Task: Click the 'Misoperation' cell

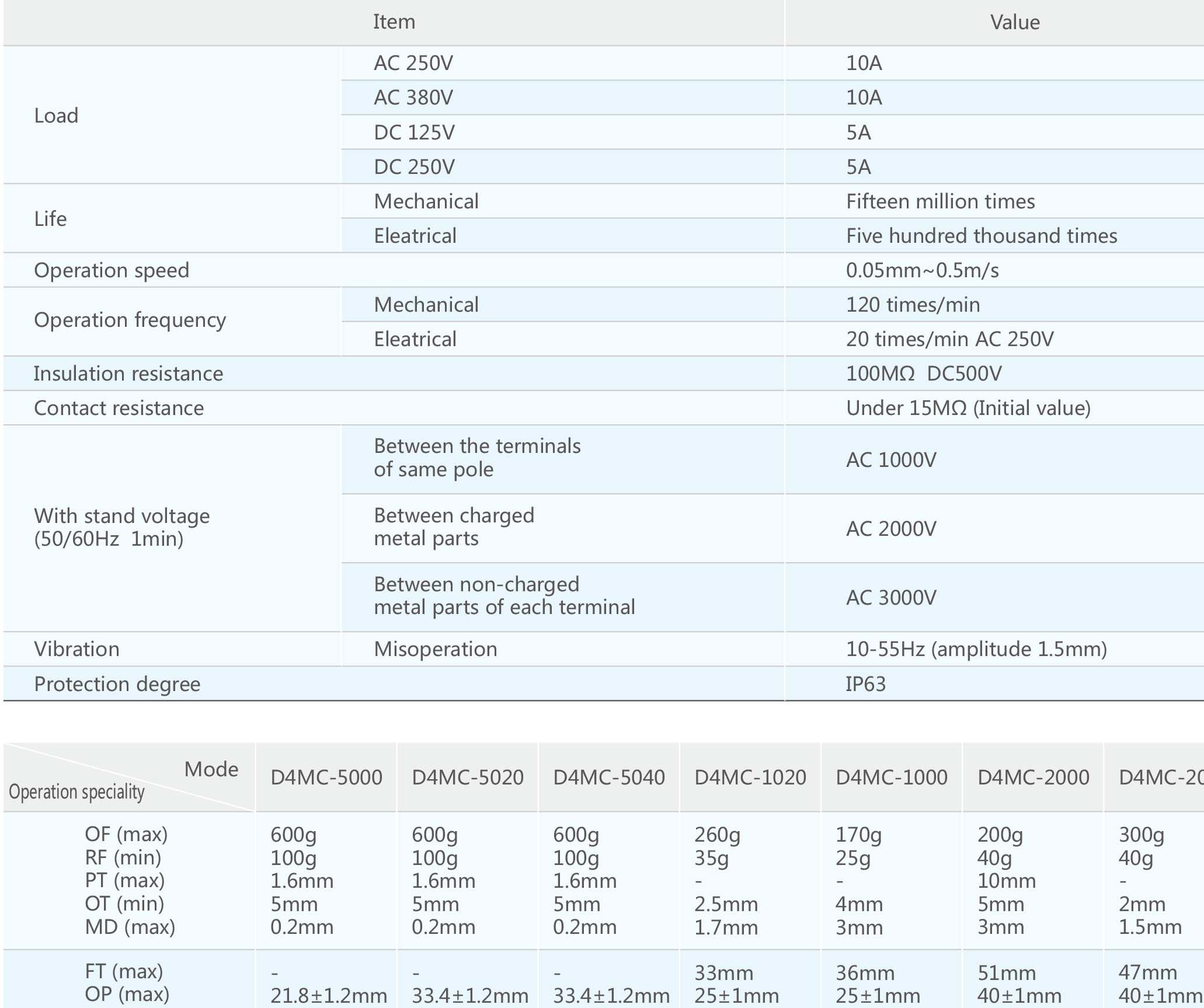Action: click(436, 649)
